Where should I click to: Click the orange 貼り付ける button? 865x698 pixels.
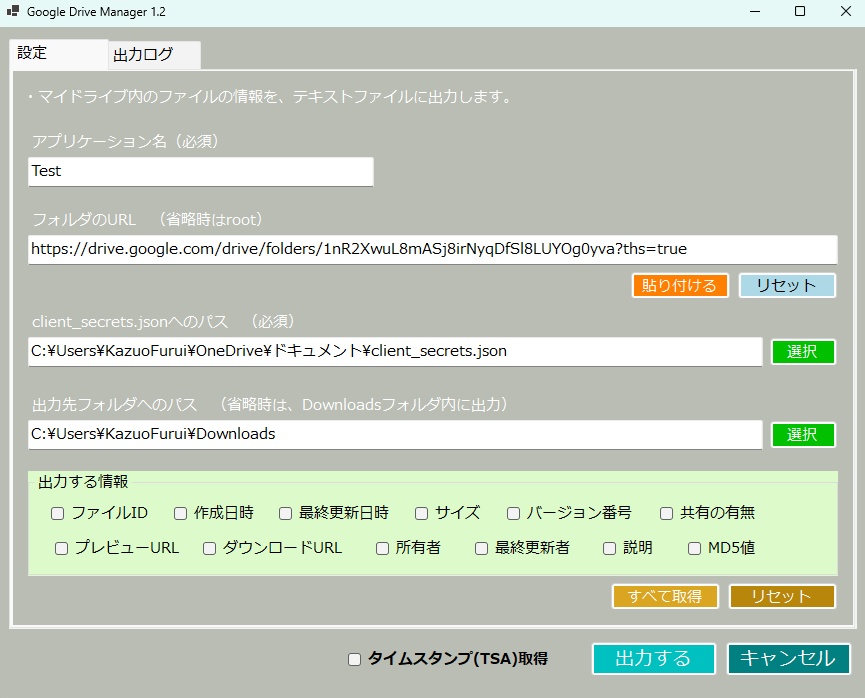coord(680,285)
